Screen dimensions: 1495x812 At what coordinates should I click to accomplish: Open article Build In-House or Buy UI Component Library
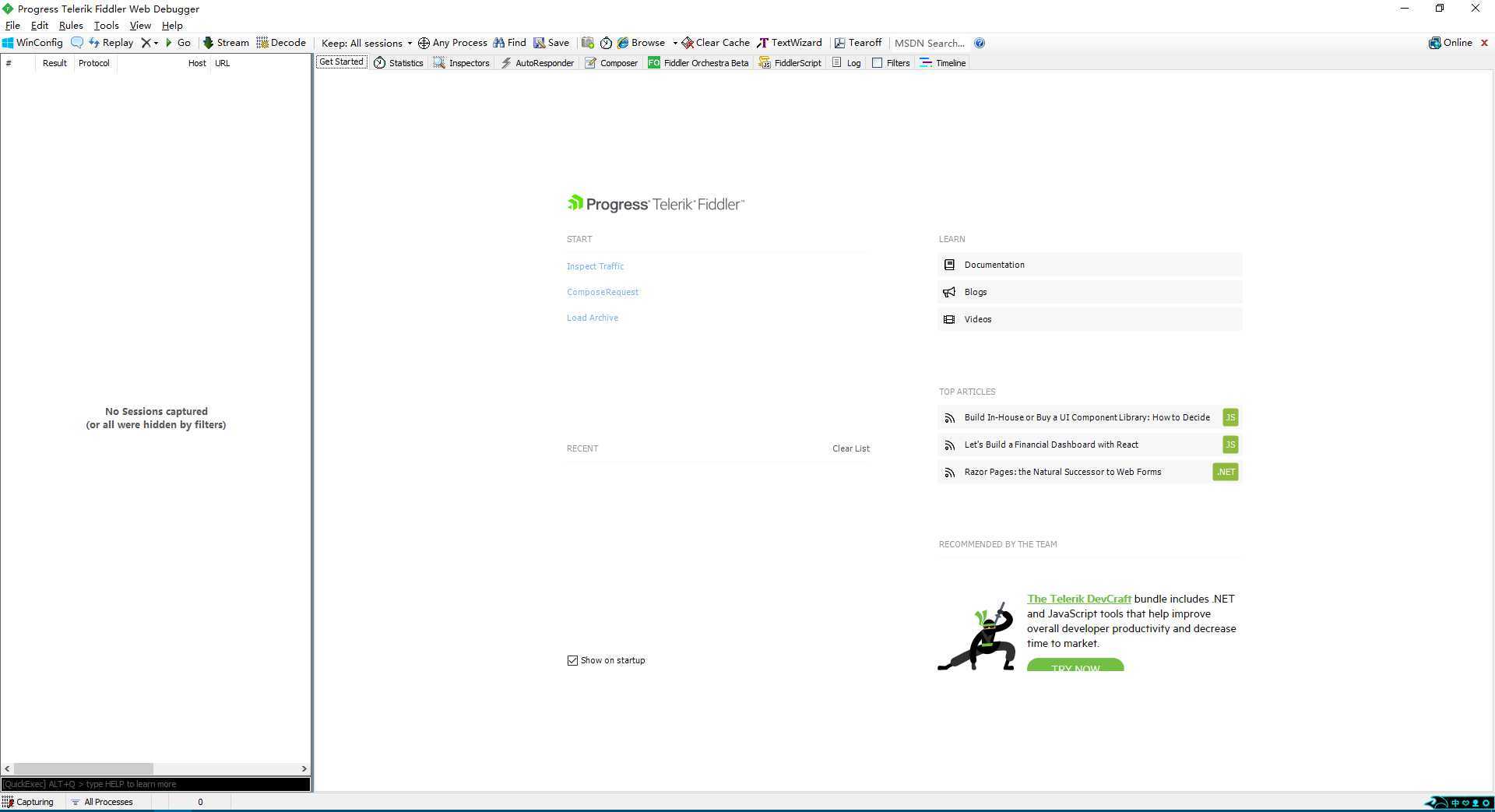(x=1089, y=417)
